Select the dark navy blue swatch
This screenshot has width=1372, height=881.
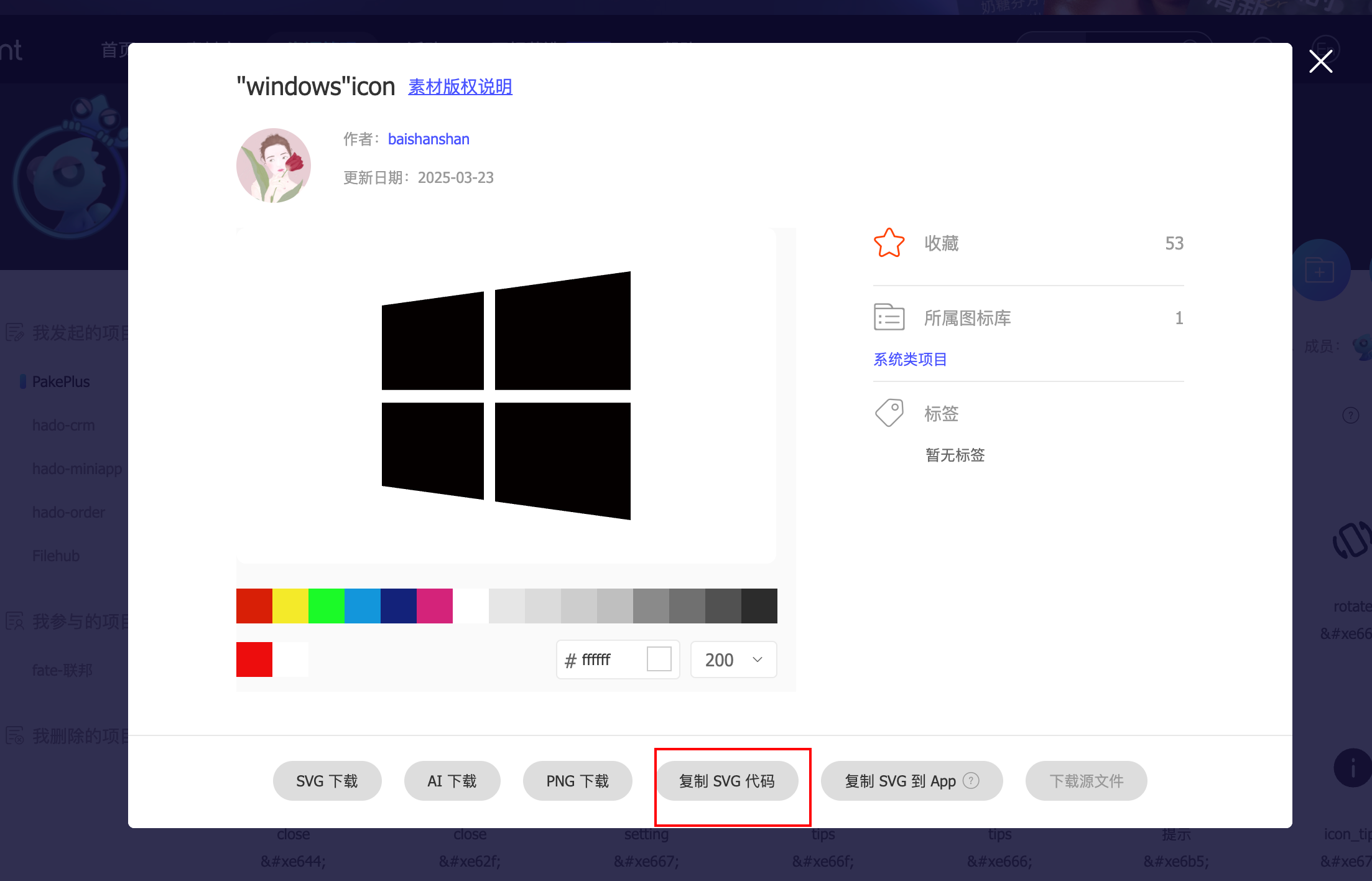398,606
